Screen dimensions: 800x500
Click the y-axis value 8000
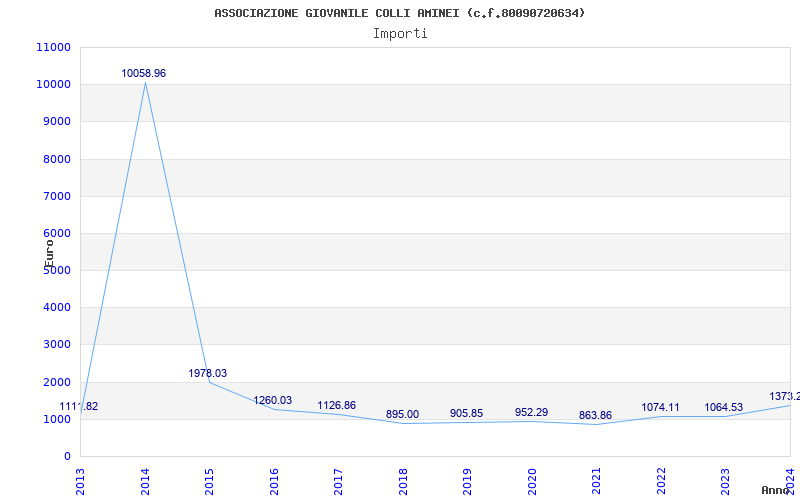click(57, 159)
